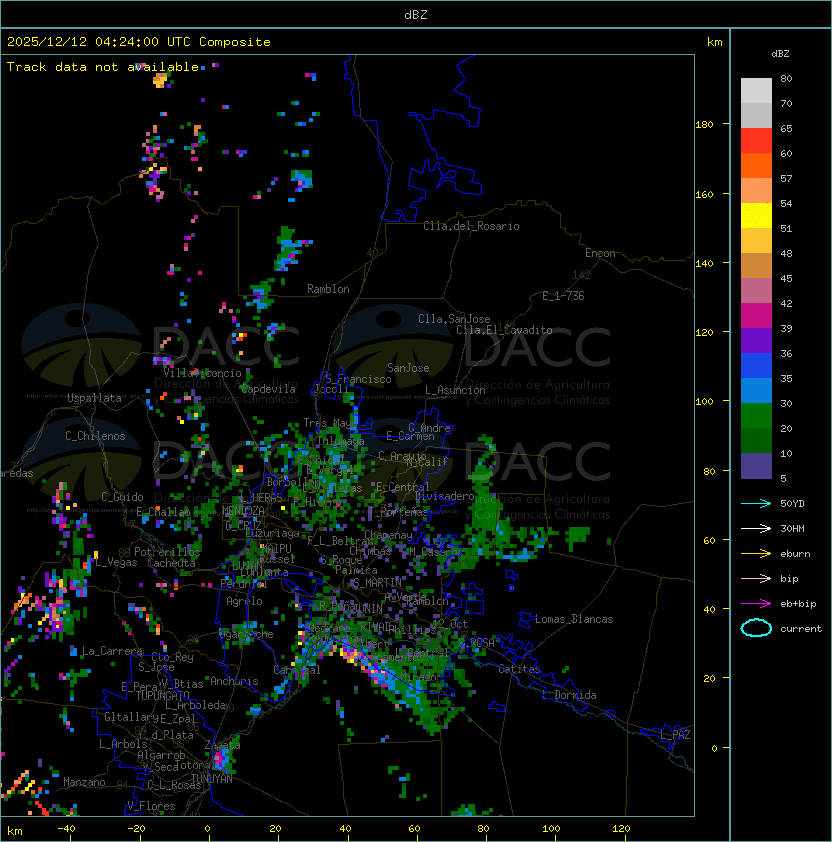Pick the red 60–65 dBZ legend band
832x842 pixels.
coord(756,141)
